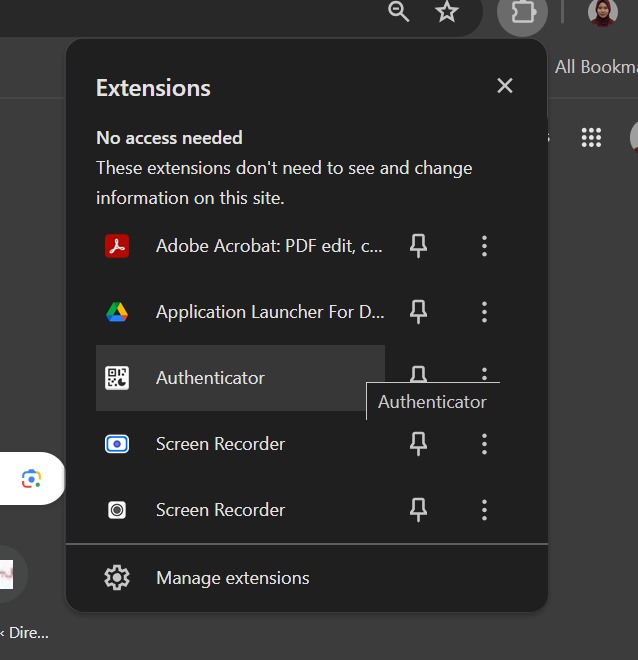Open the All Bookmarks folder
Viewport: 638px width, 660px height.
click(x=595, y=67)
